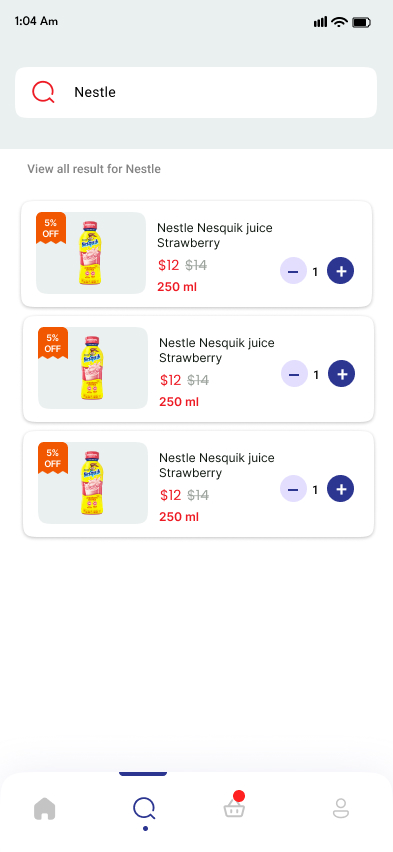Screen dimensions: 393x852
Task: Decrease quantity of third Nesquik item
Action: (294, 489)
